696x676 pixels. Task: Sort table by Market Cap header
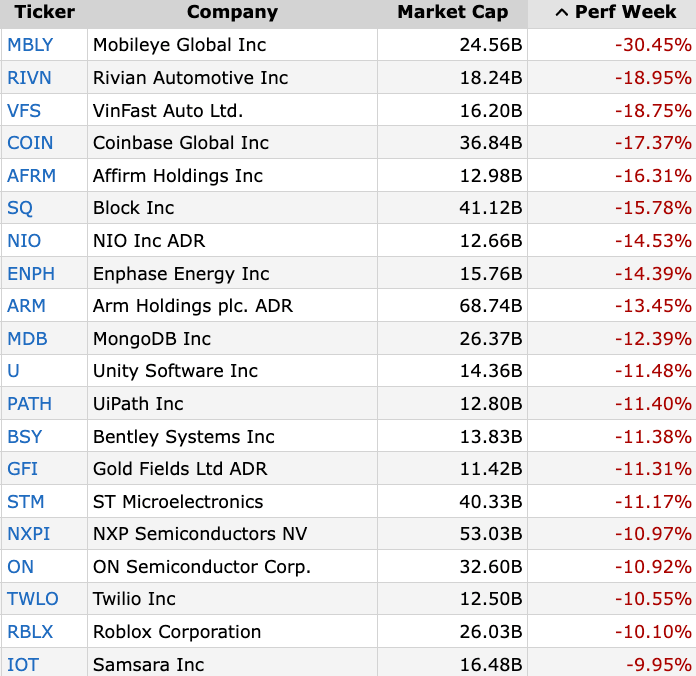tap(452, 12)
